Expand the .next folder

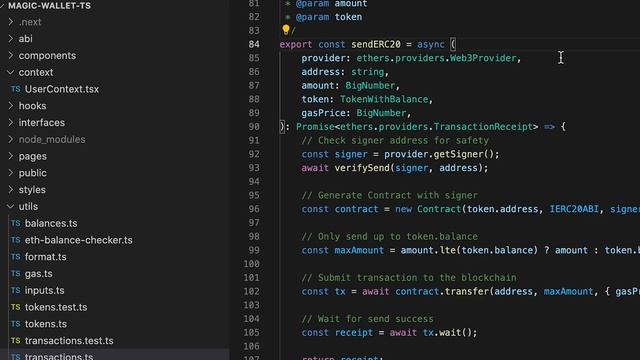click(x=11, y=22)
